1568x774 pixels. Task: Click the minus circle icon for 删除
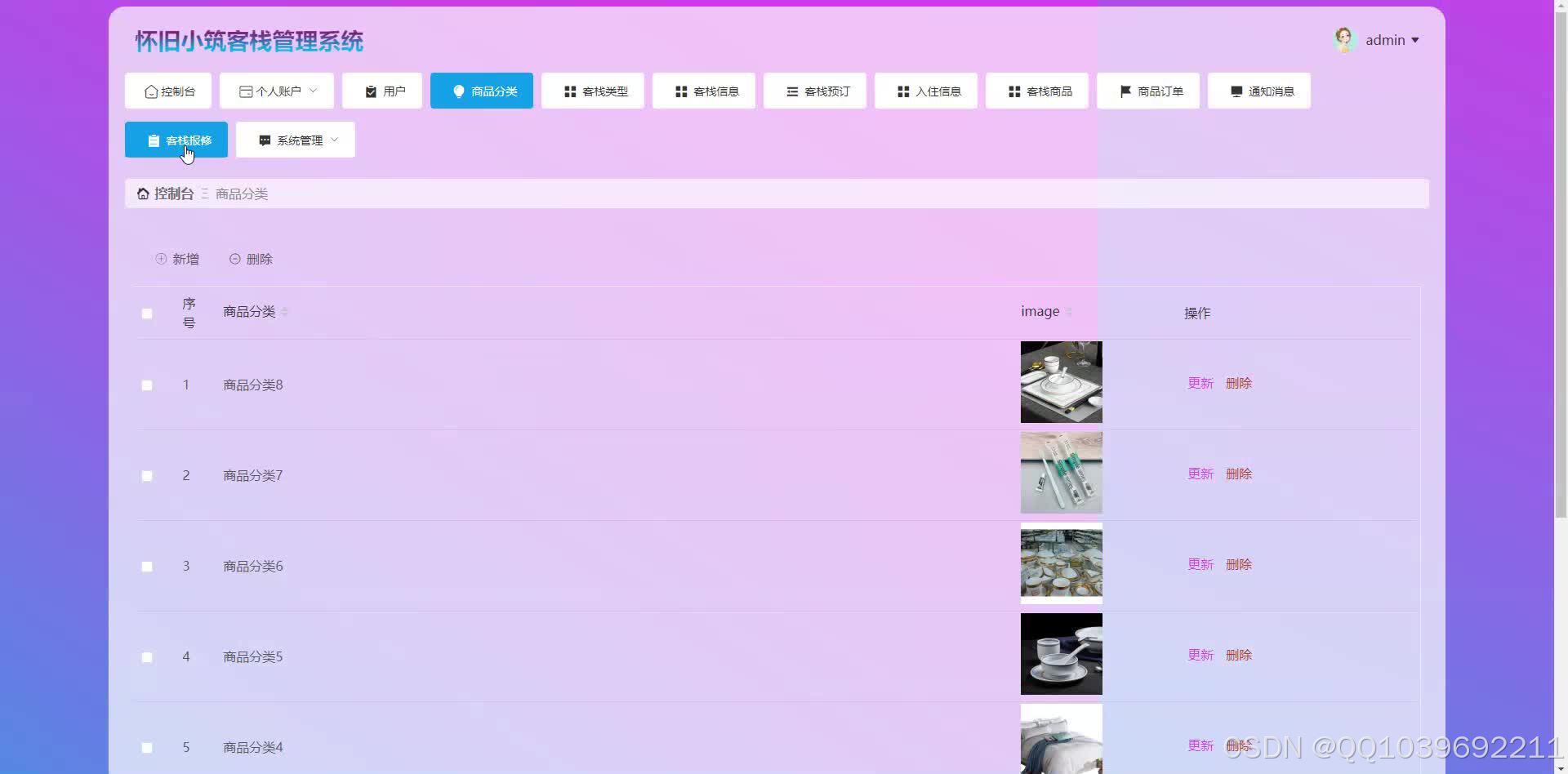click(x=235, y=259)
